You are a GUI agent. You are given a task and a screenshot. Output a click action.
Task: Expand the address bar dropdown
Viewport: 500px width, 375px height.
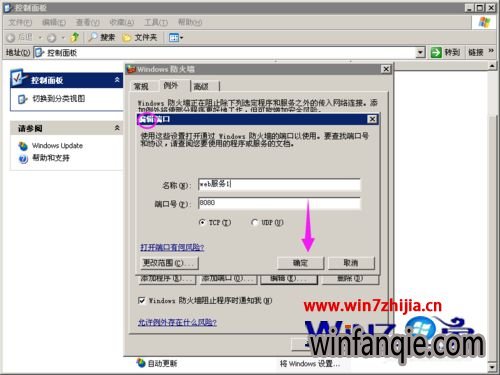pyautogui.click(x=420, y=52)
